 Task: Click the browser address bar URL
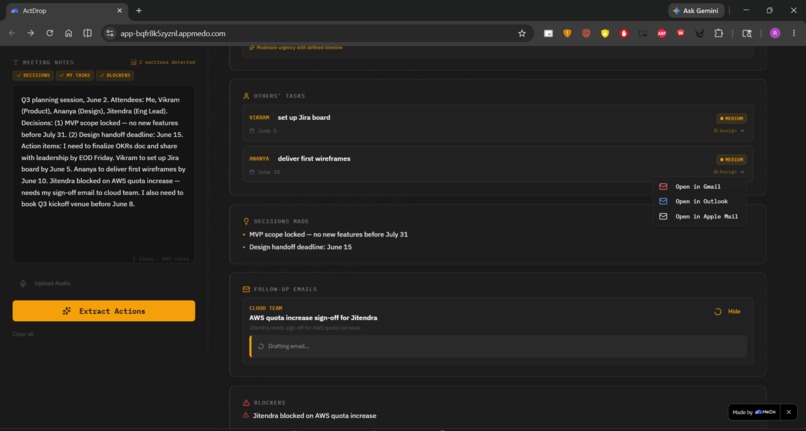tap(173, 33)
